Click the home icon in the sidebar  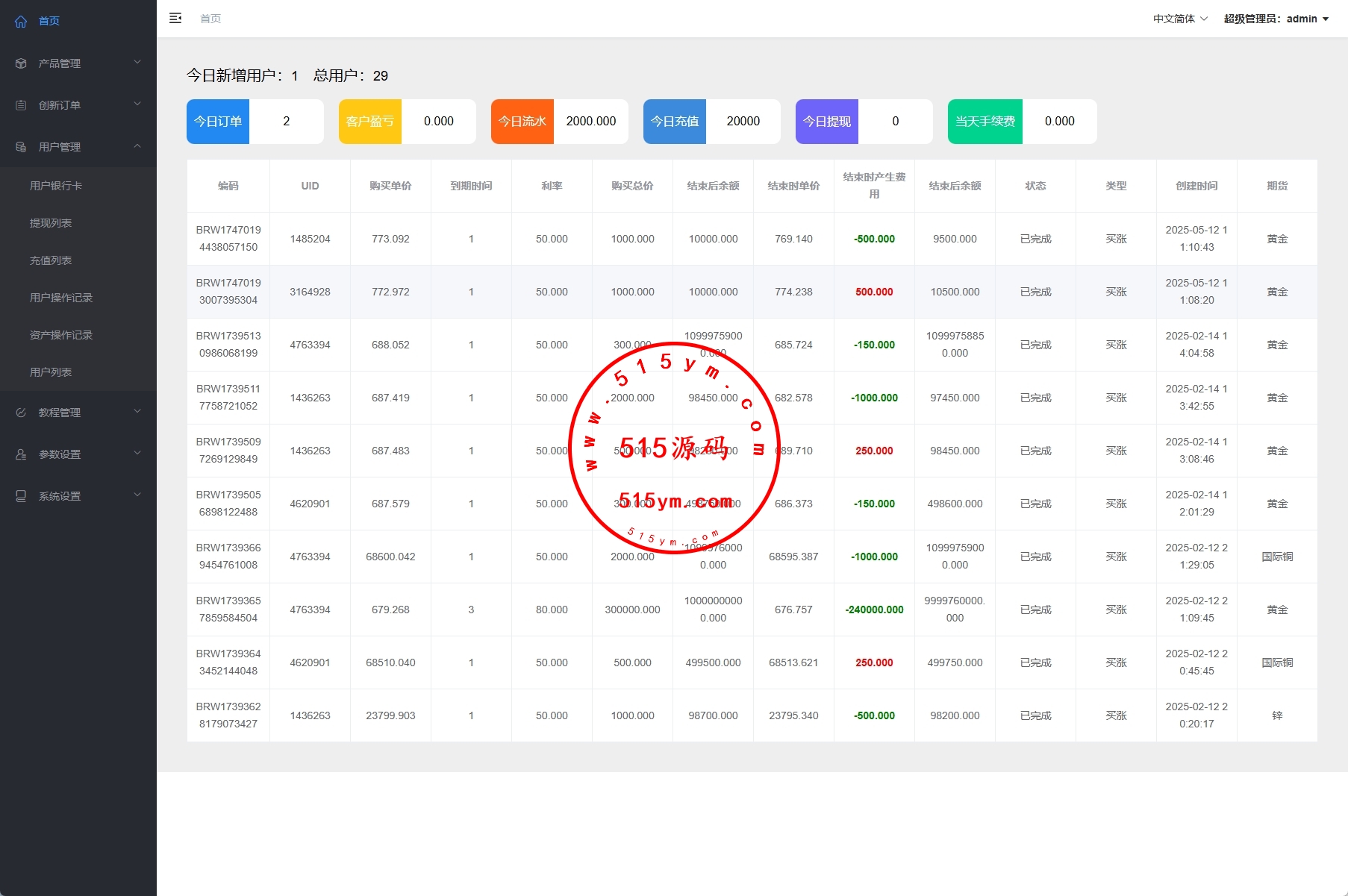[21, 22]
